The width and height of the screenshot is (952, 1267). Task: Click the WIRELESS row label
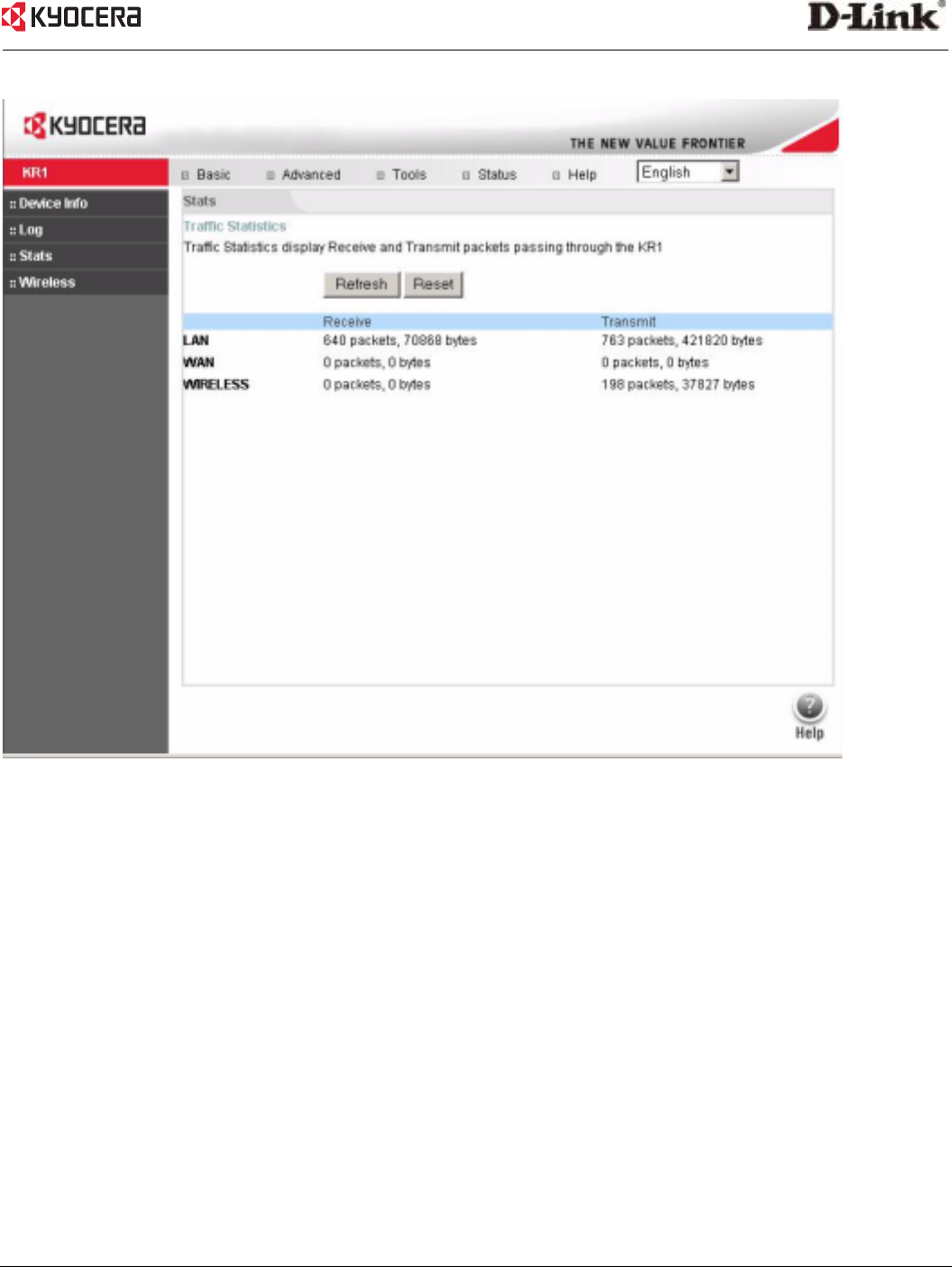coord(215,384)
